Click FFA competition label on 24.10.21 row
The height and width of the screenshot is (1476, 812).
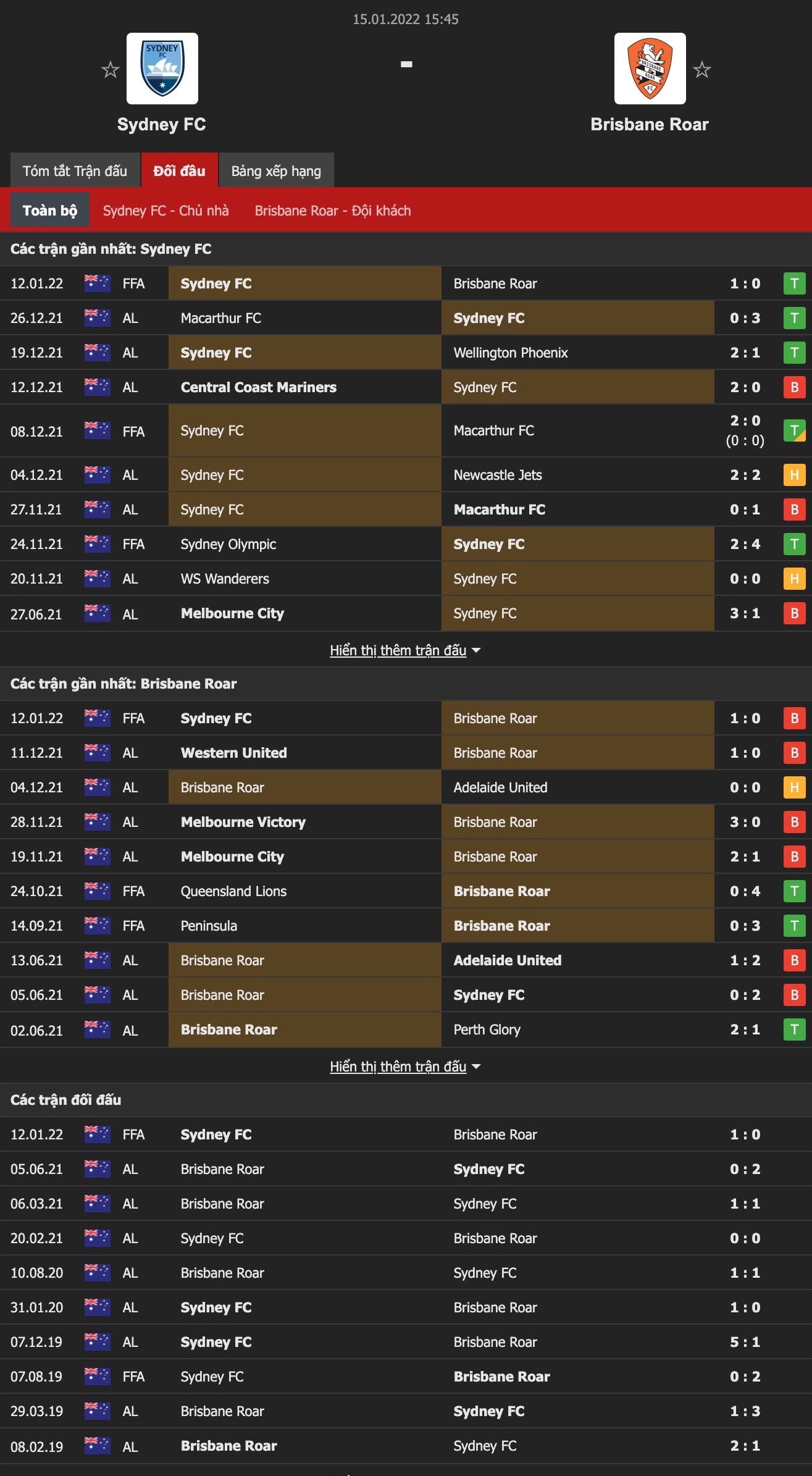coord(133,891)
